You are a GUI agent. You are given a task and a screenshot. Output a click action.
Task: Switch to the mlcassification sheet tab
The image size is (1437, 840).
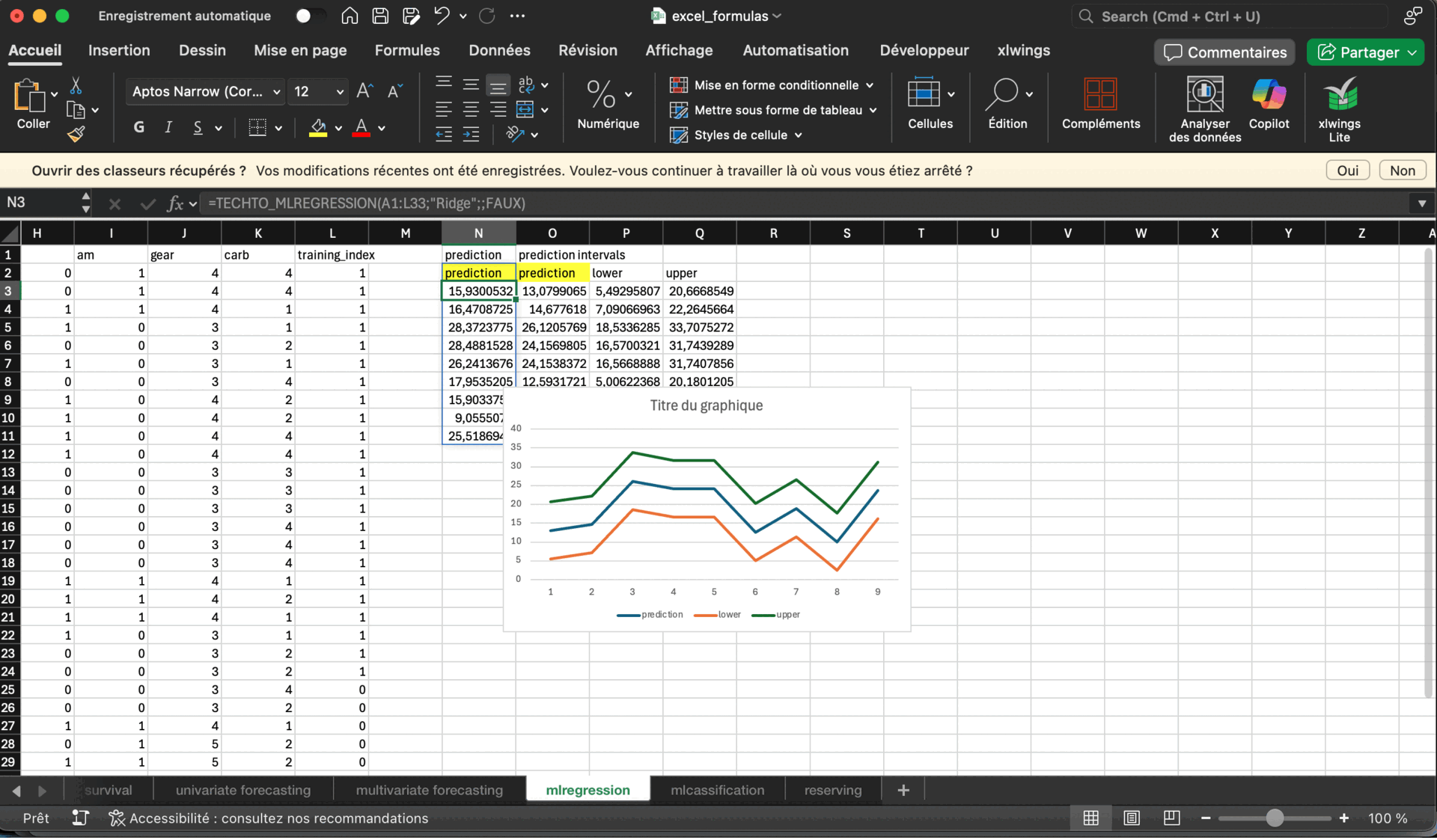tap(717, 790)
